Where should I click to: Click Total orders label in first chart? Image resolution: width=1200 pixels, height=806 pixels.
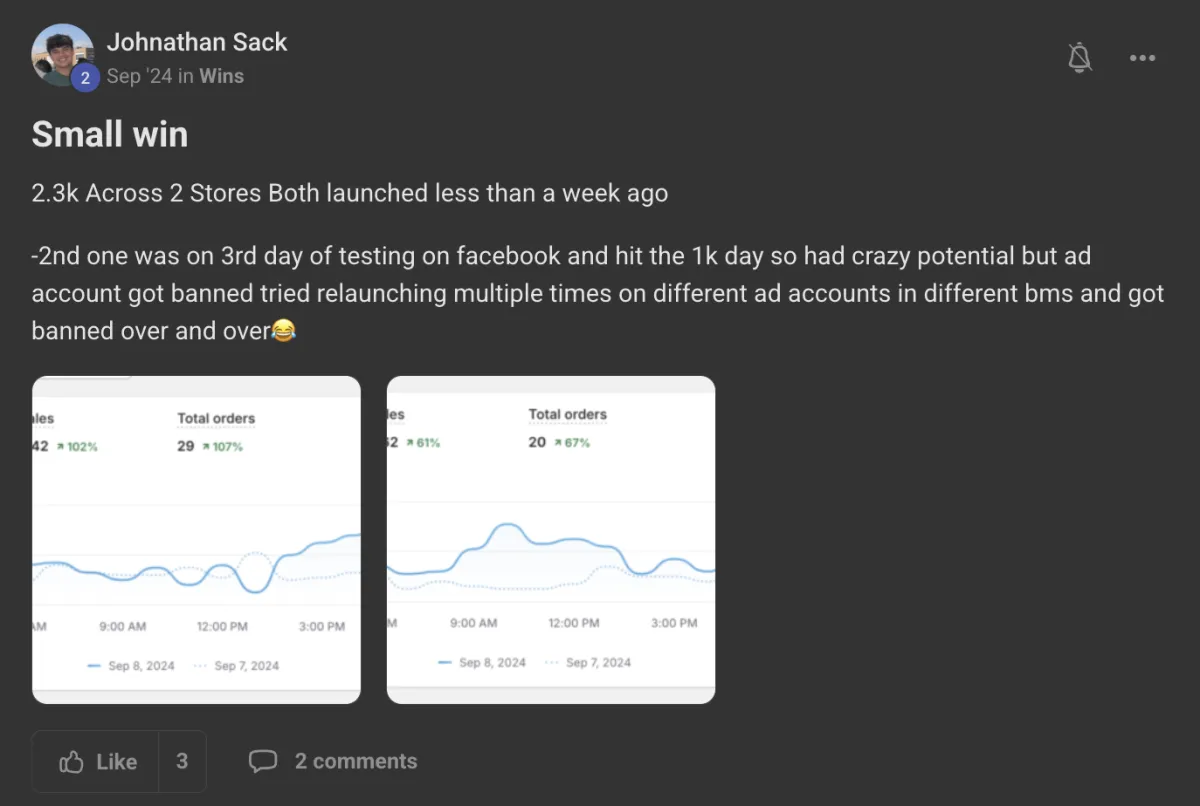point(216,418)
